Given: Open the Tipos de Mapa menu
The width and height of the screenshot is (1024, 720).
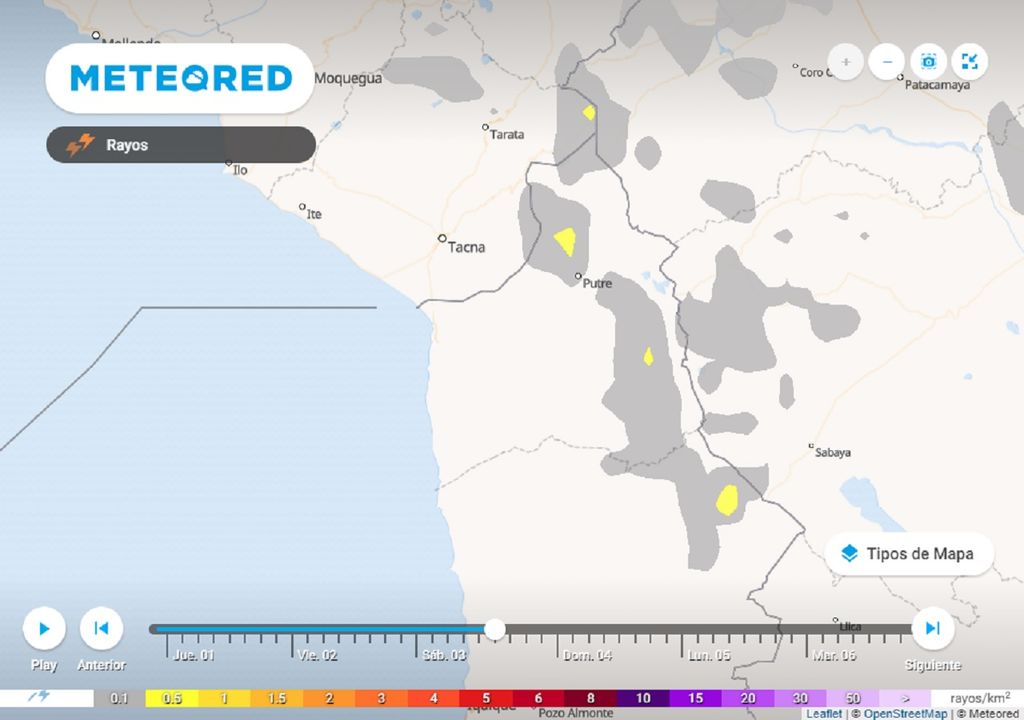Looking at the screenshot, I should pos(908,554).
